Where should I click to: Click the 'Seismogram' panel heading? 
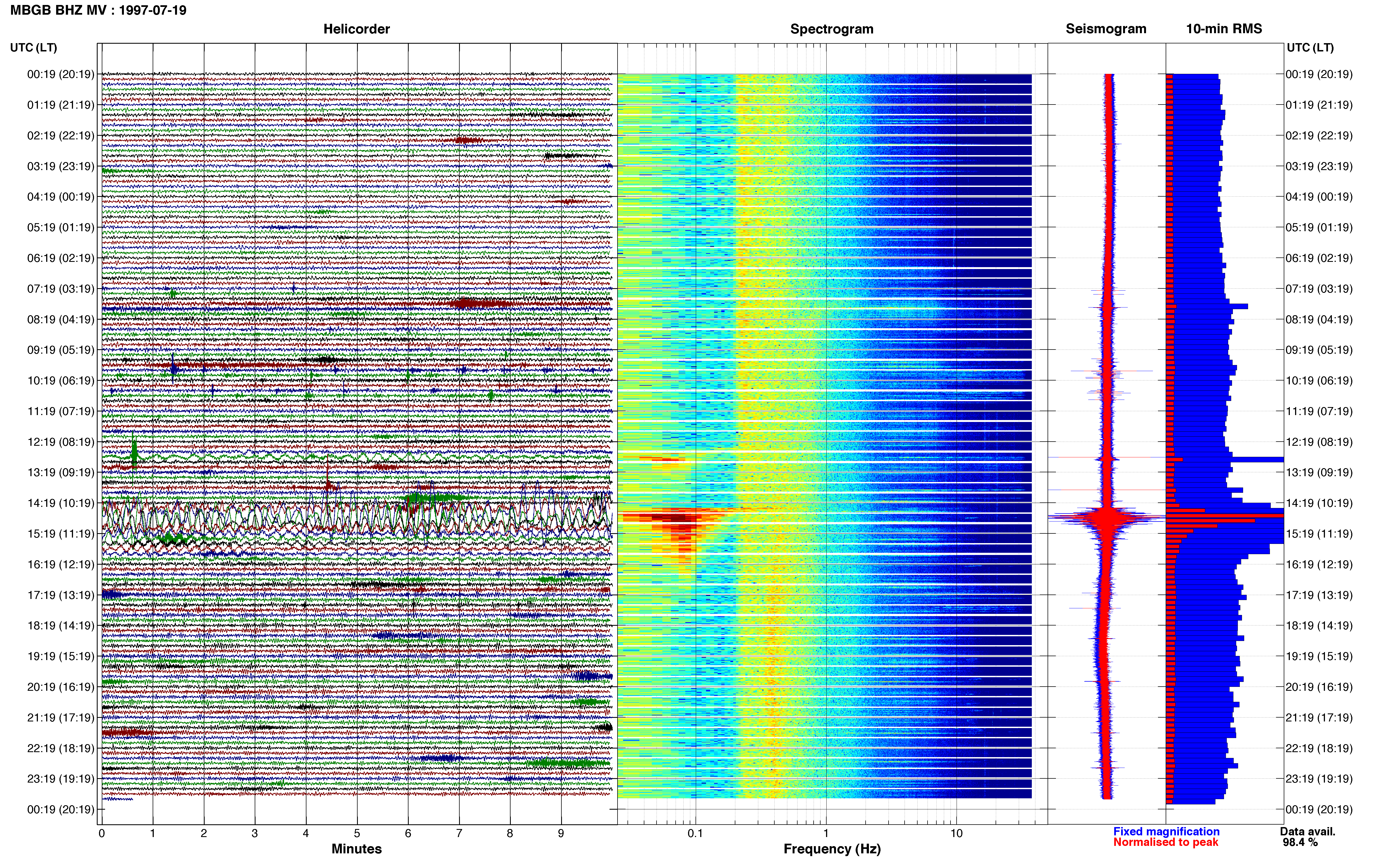[1106, 29]
